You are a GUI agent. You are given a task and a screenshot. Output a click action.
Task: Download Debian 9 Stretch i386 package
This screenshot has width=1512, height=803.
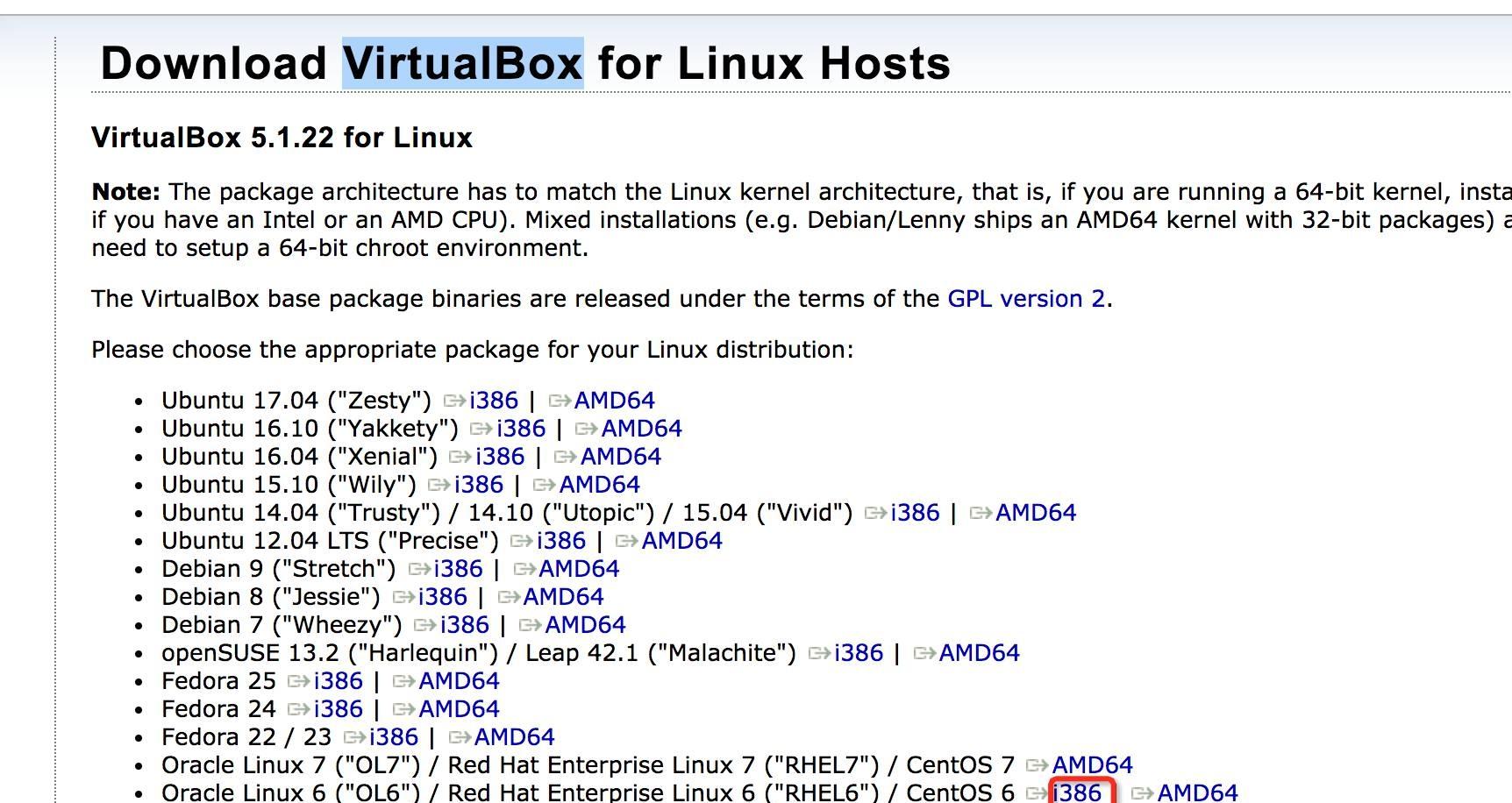click(x=459, y=569)
